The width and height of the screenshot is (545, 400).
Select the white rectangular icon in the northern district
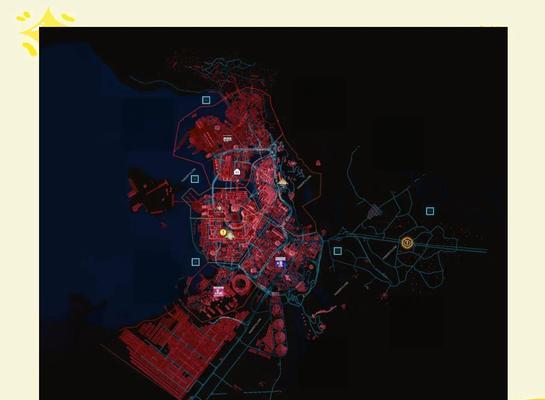point(227,139)
